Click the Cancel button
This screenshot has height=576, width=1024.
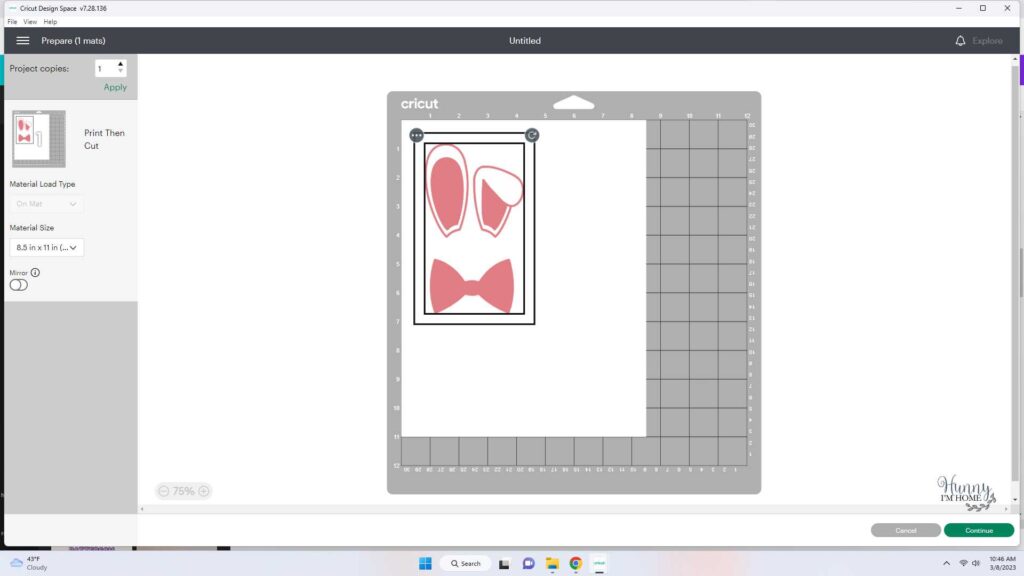tap(905, 530)
